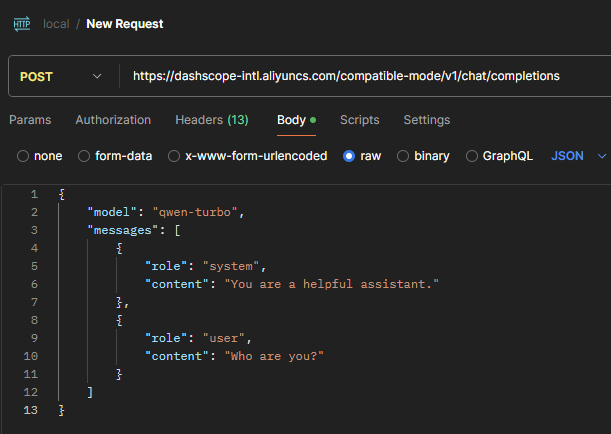Select the 'binary' radio option
This screenshot has height=434, width=611.
pos(403,156)
